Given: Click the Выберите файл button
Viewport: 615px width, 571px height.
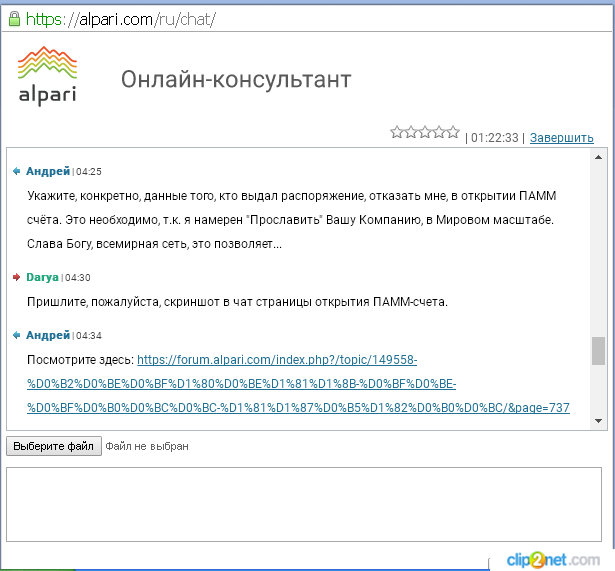Looking at the screenshot, I should (x=54, y=446).
